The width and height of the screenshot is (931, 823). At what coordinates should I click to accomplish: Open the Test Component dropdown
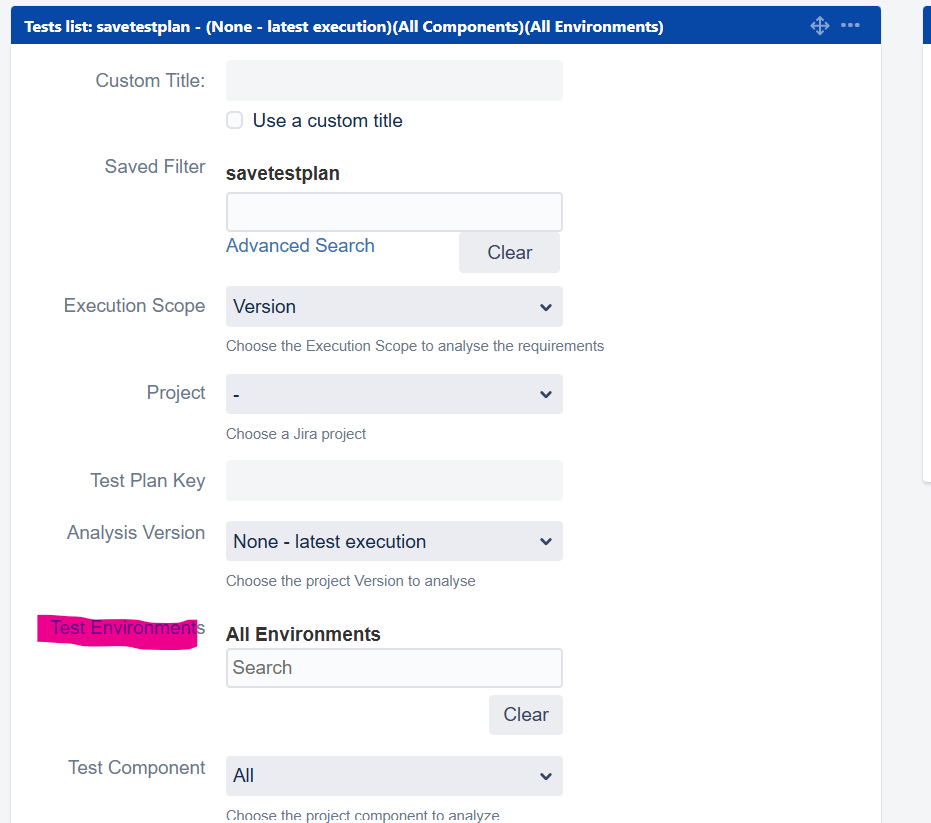394,775
